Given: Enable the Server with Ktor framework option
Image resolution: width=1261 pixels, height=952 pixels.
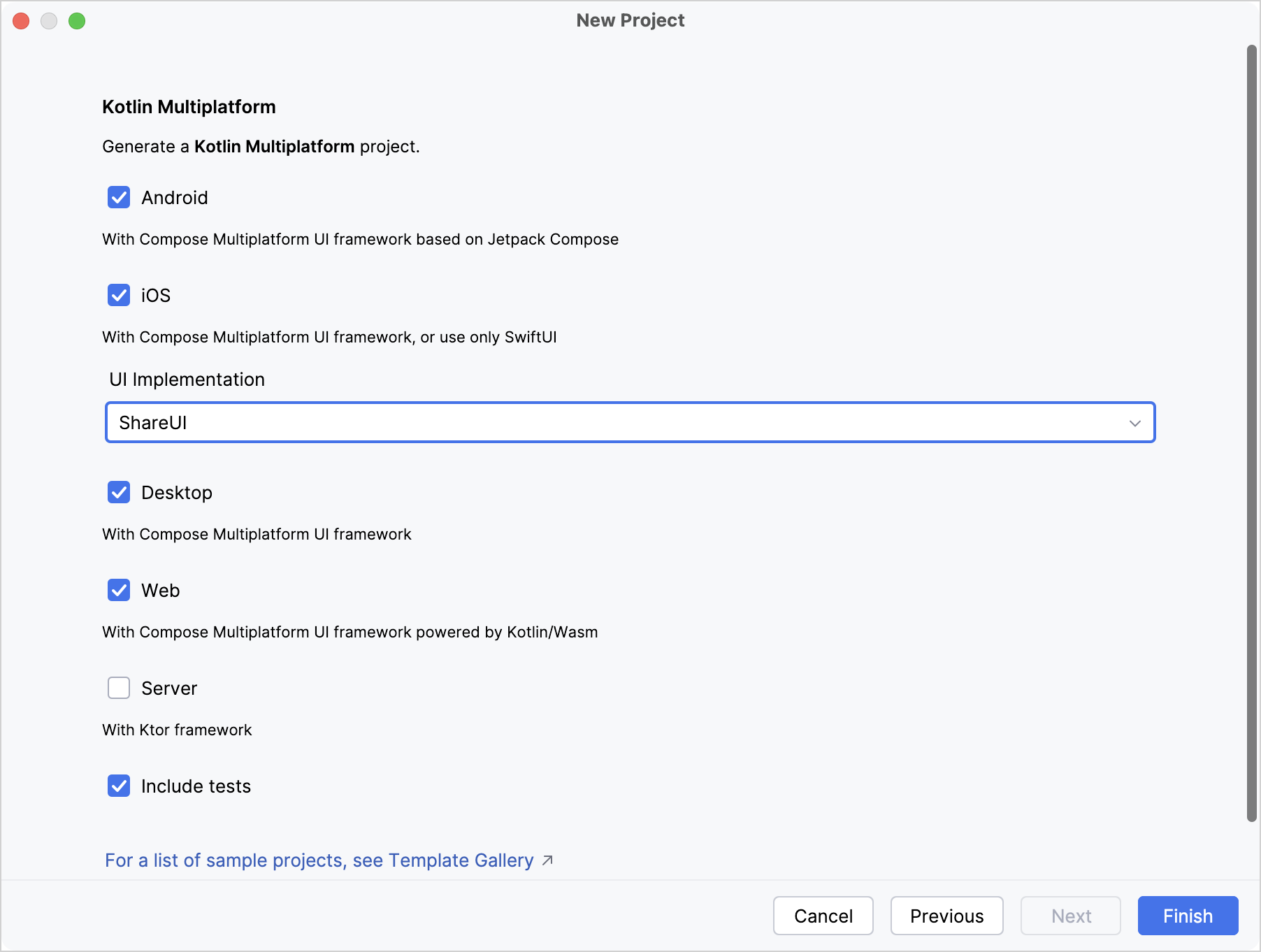Looking at the screenshot, I should pos(119,688).
